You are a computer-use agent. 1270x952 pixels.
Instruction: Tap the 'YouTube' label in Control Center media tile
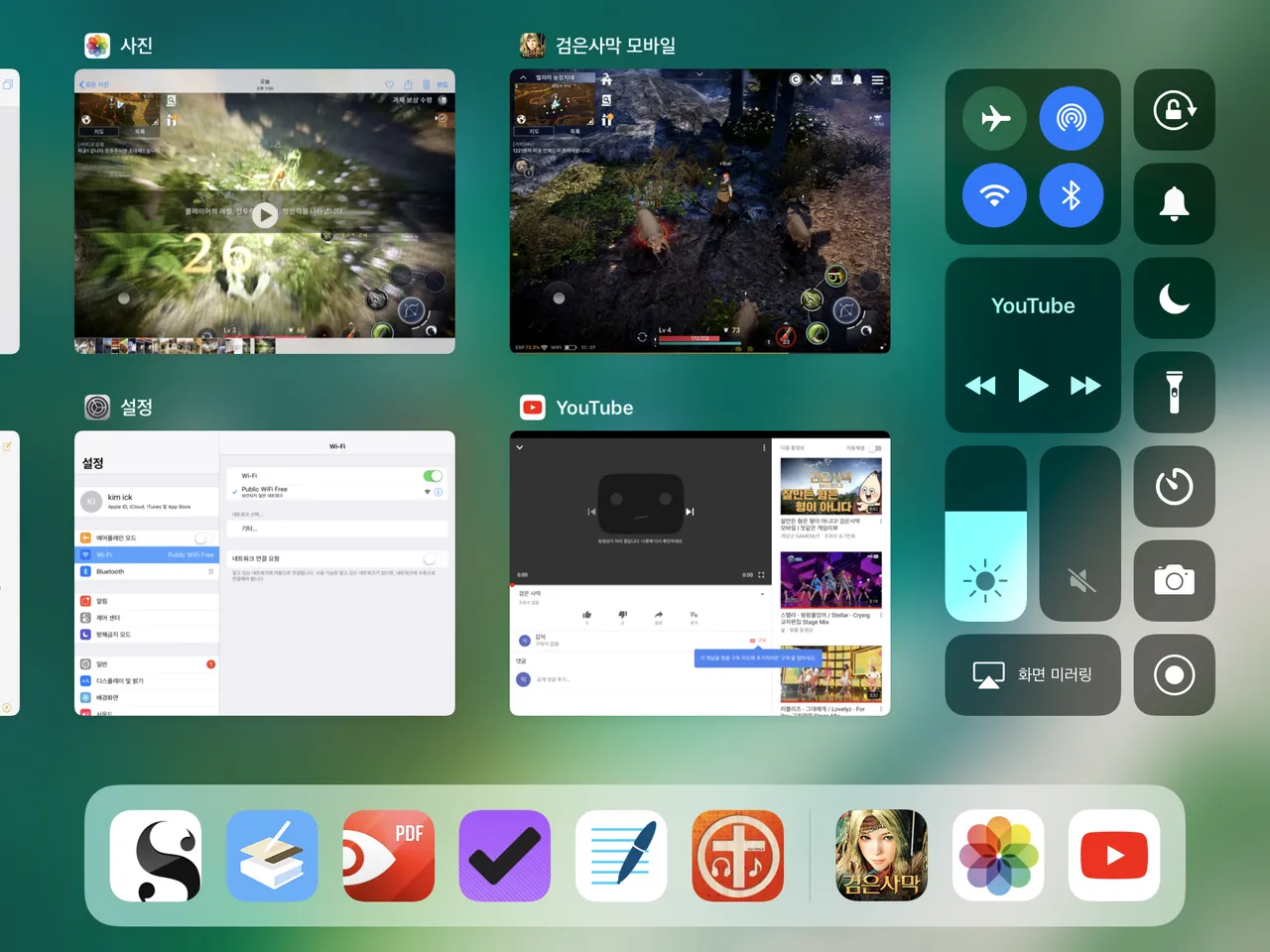coord(1033,306)
